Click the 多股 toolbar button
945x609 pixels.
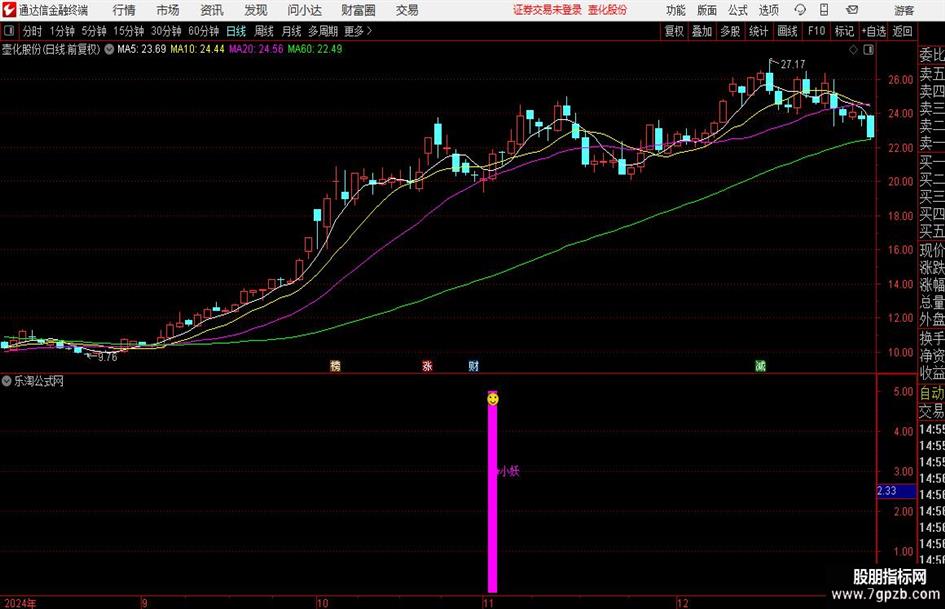coord(730,31)
